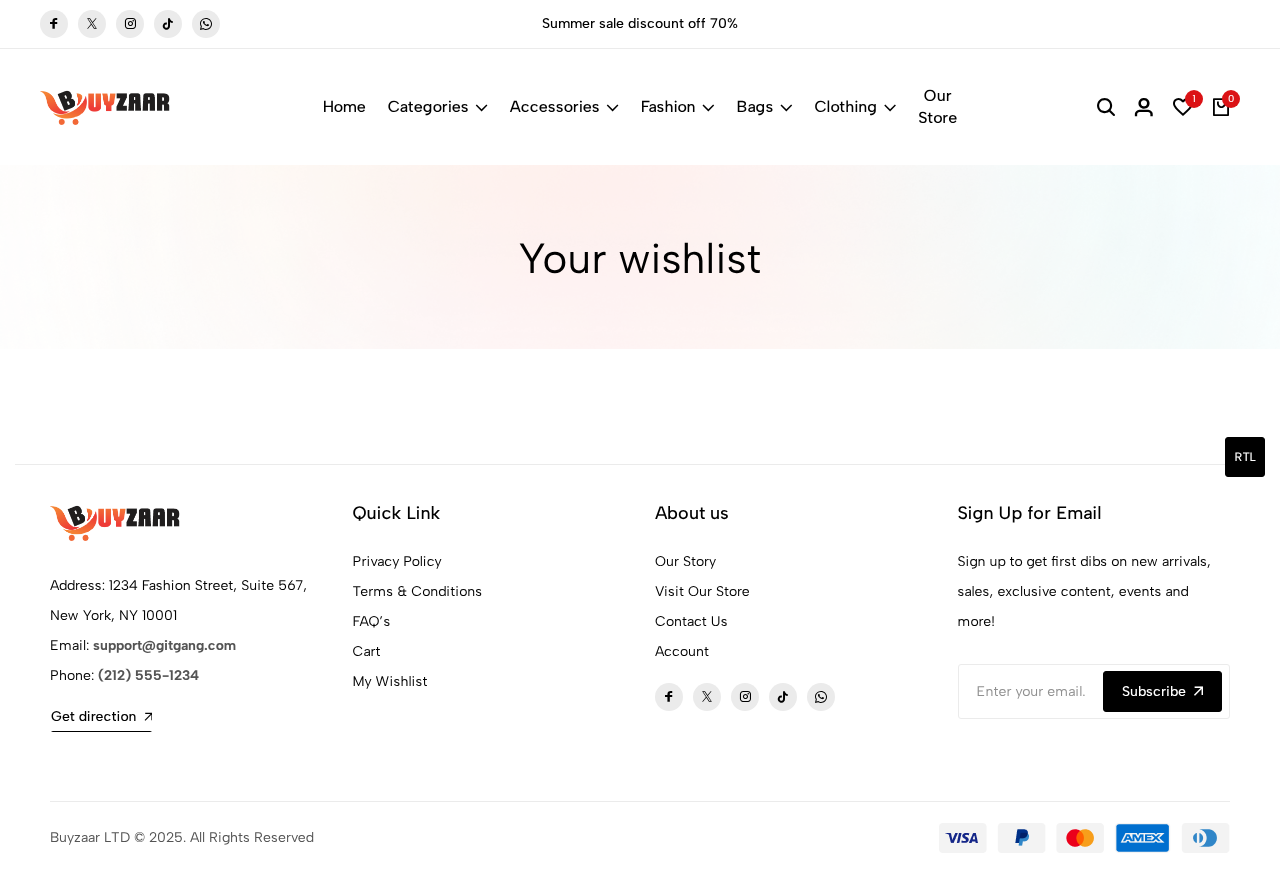Open the account profile icon
This screenshot has width=1280, height=873.
[x=1144, y=107]
